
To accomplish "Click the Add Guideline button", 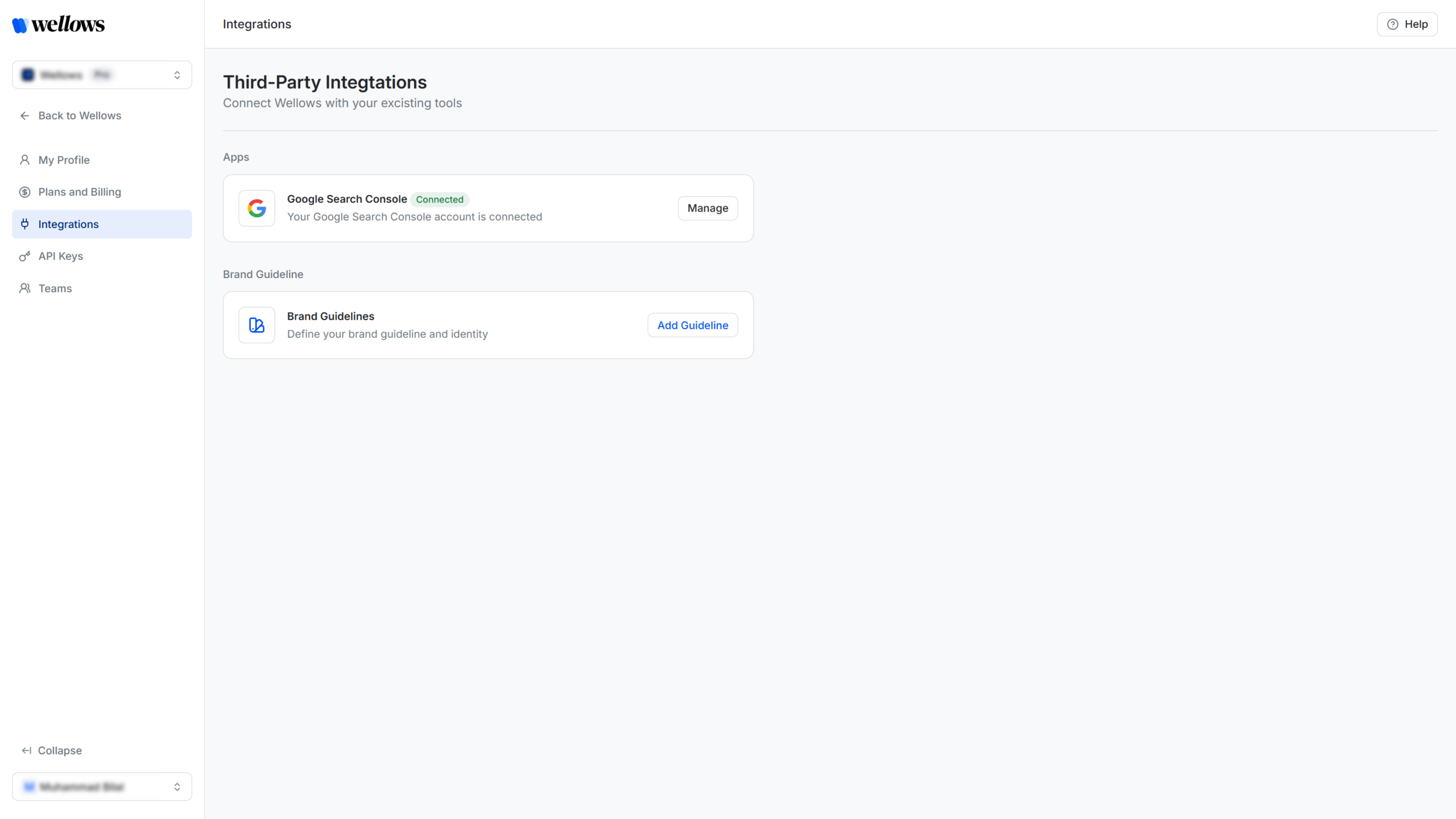I will [x=692, y=325].
